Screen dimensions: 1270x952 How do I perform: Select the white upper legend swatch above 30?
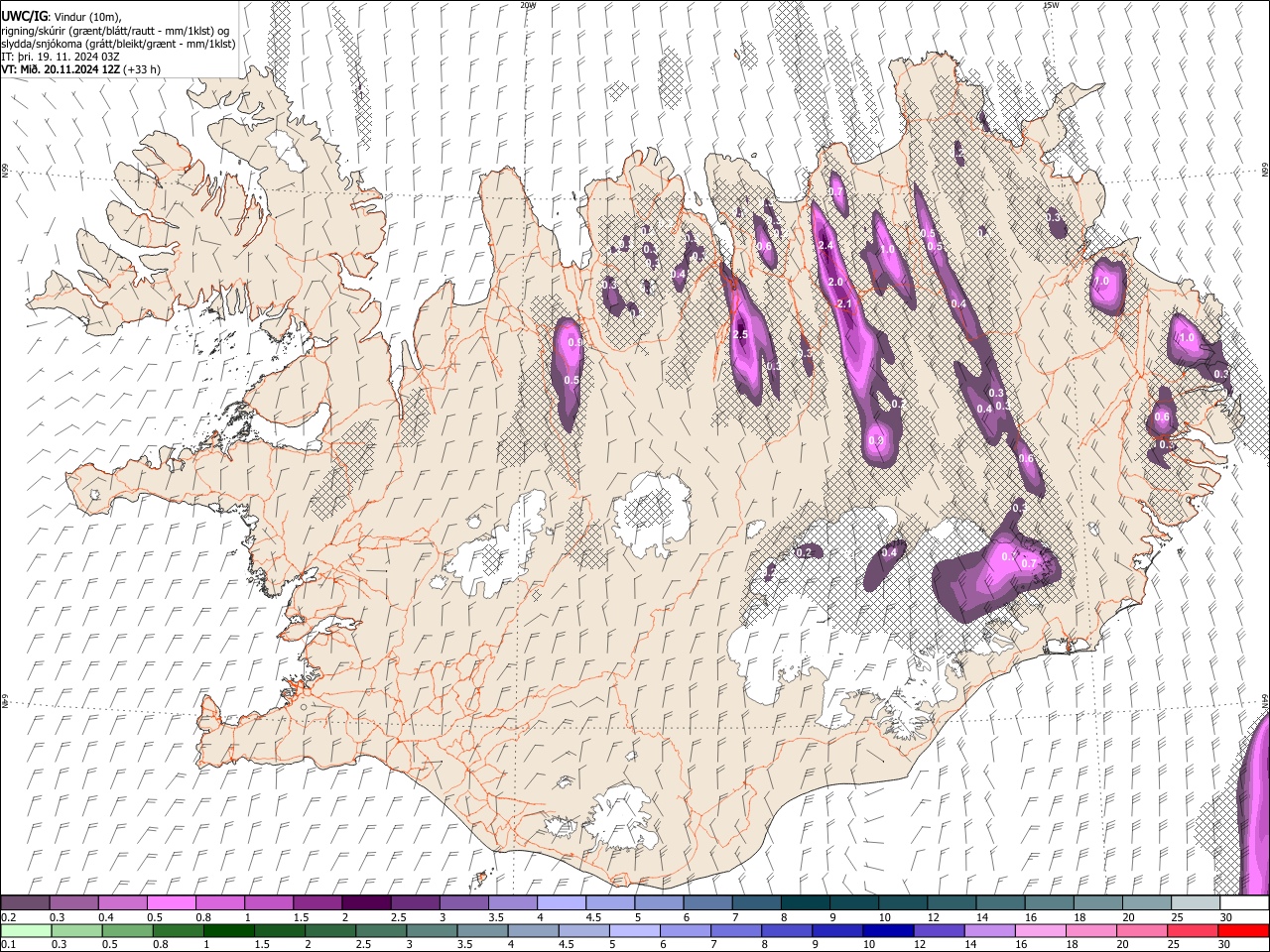coord(1244,902)
